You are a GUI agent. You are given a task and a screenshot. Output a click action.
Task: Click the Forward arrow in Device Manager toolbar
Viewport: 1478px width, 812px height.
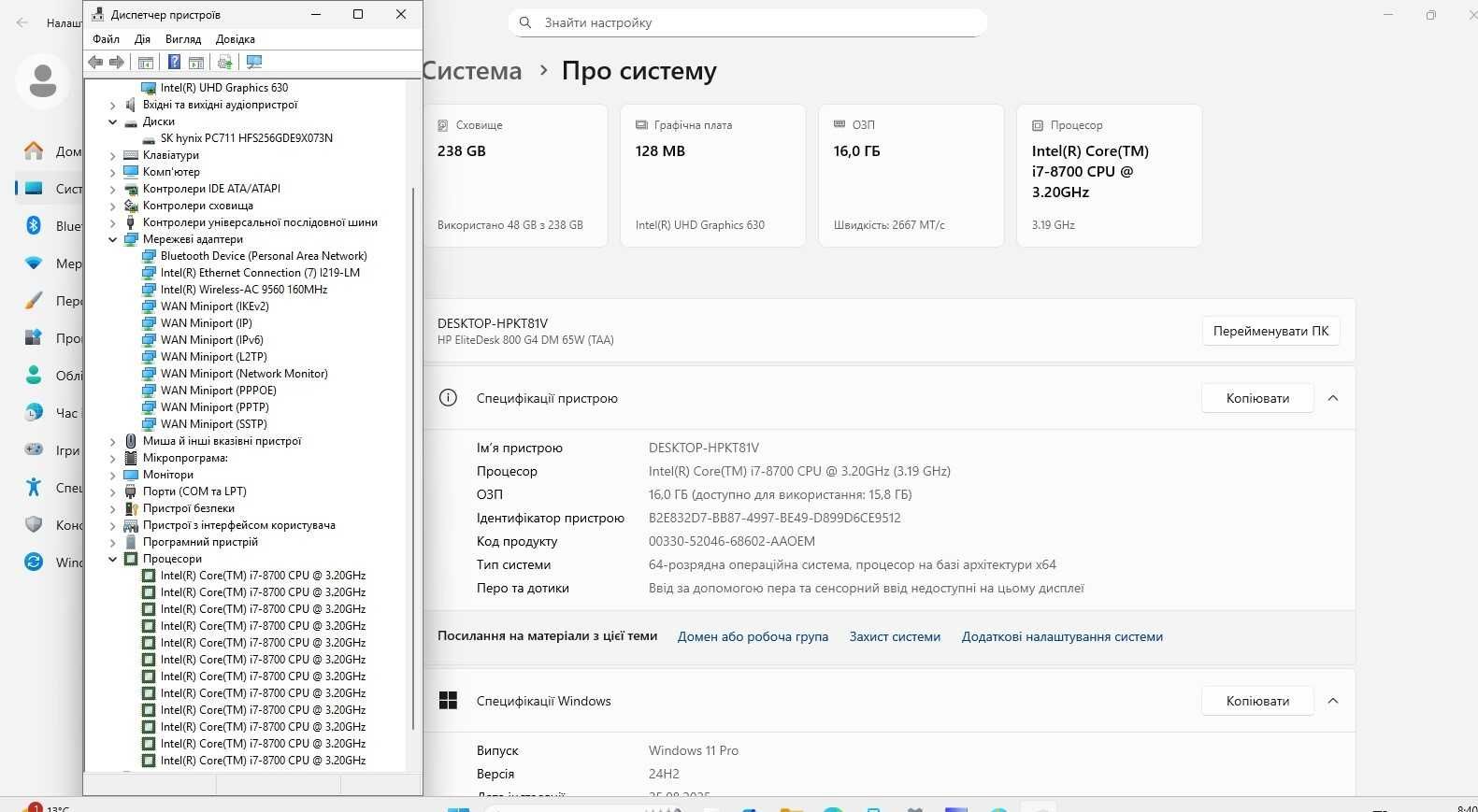tap(117, 62)
